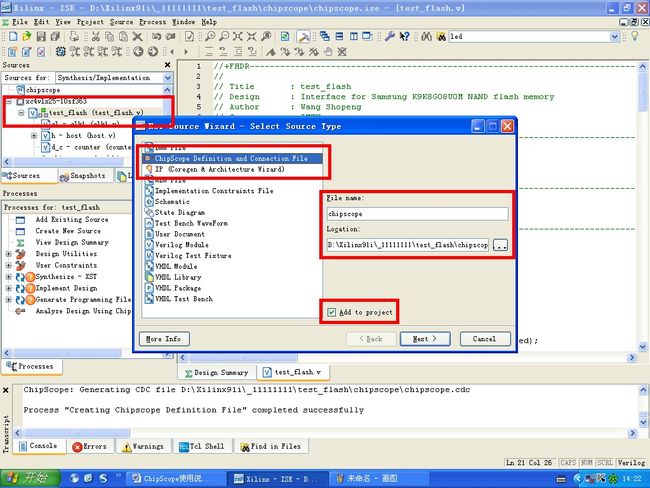Click the browse ... location button
650x488 pixels.
point(500,245)
